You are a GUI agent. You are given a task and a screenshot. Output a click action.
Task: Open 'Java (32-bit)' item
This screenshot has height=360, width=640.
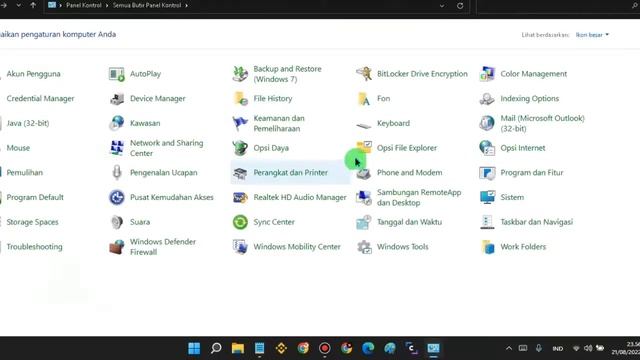tap(28, 123)
